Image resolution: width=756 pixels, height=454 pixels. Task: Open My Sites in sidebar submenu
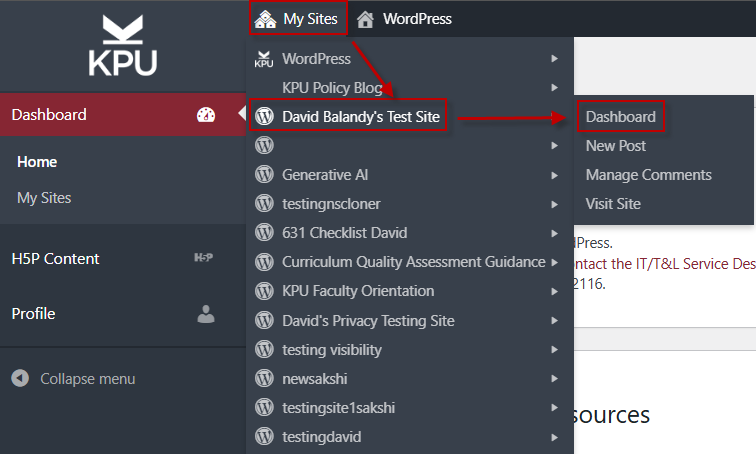click(44, 198)
